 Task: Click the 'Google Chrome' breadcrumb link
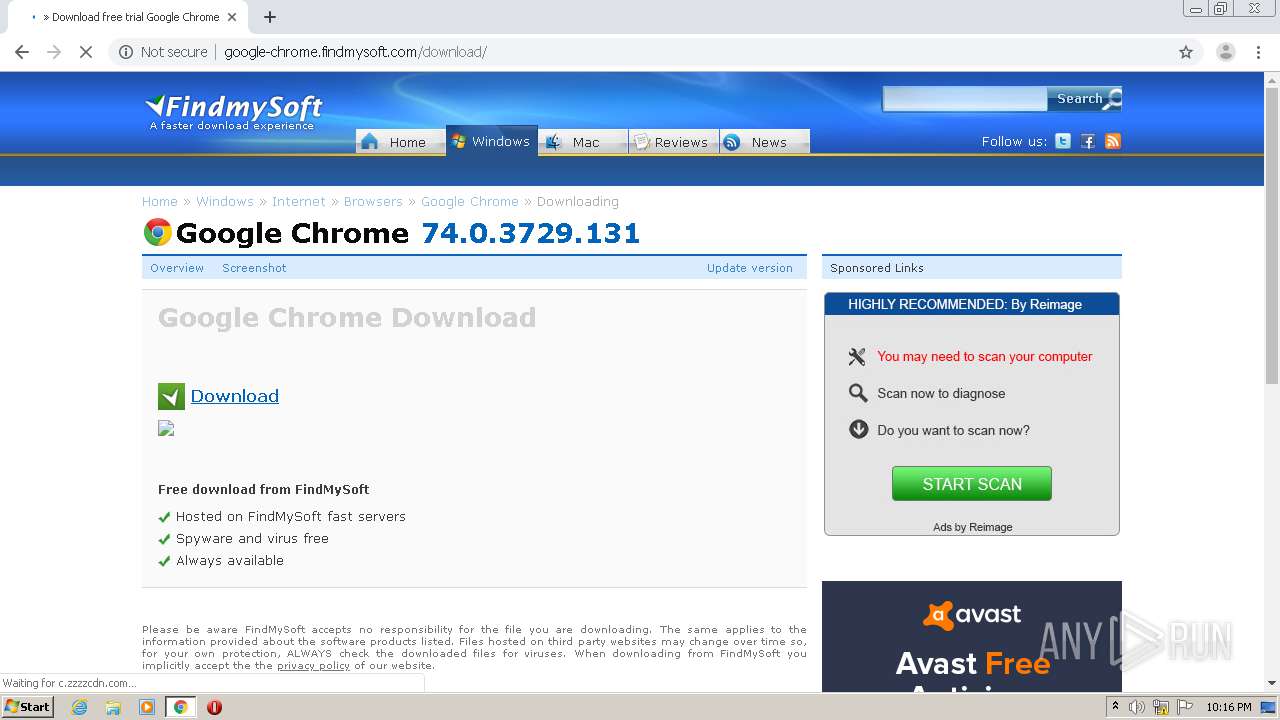[470, 201]
